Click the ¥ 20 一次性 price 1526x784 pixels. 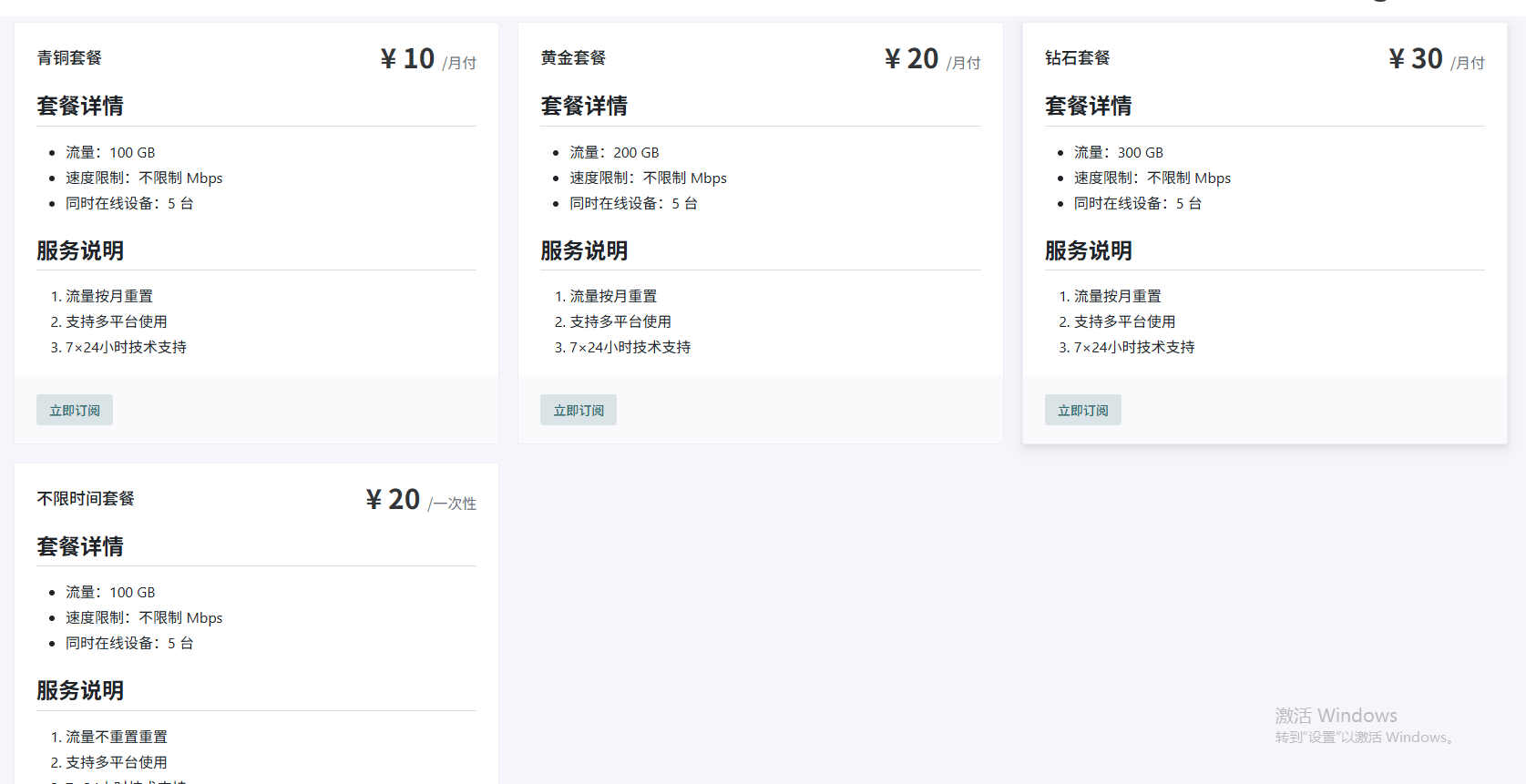[394, 500]
